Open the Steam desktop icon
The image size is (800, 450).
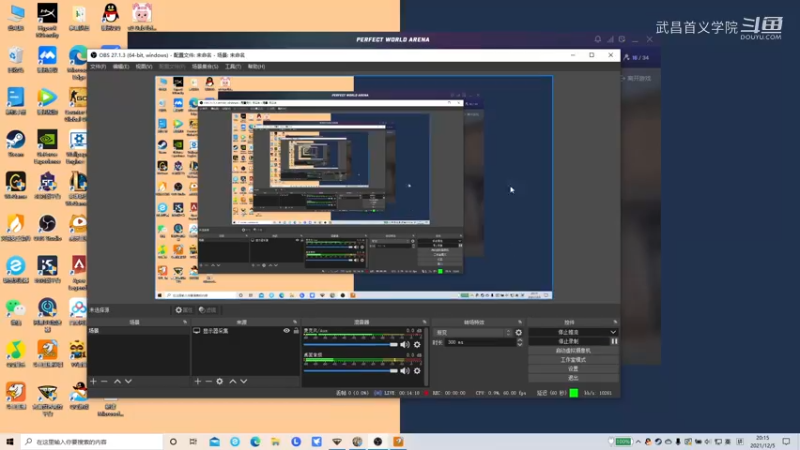tap(16, 143)
